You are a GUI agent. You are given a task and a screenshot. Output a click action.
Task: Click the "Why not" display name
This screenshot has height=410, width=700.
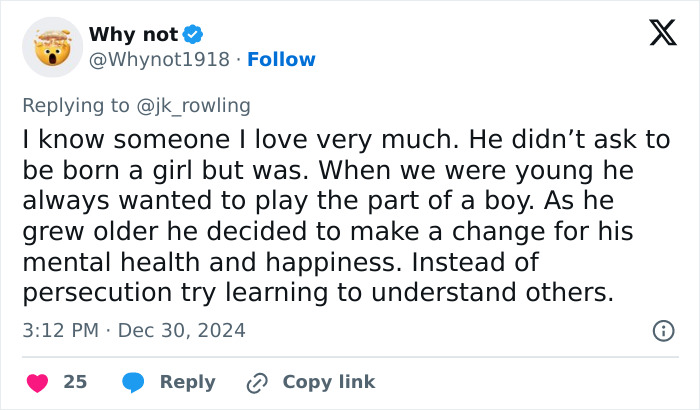(133, 35)
